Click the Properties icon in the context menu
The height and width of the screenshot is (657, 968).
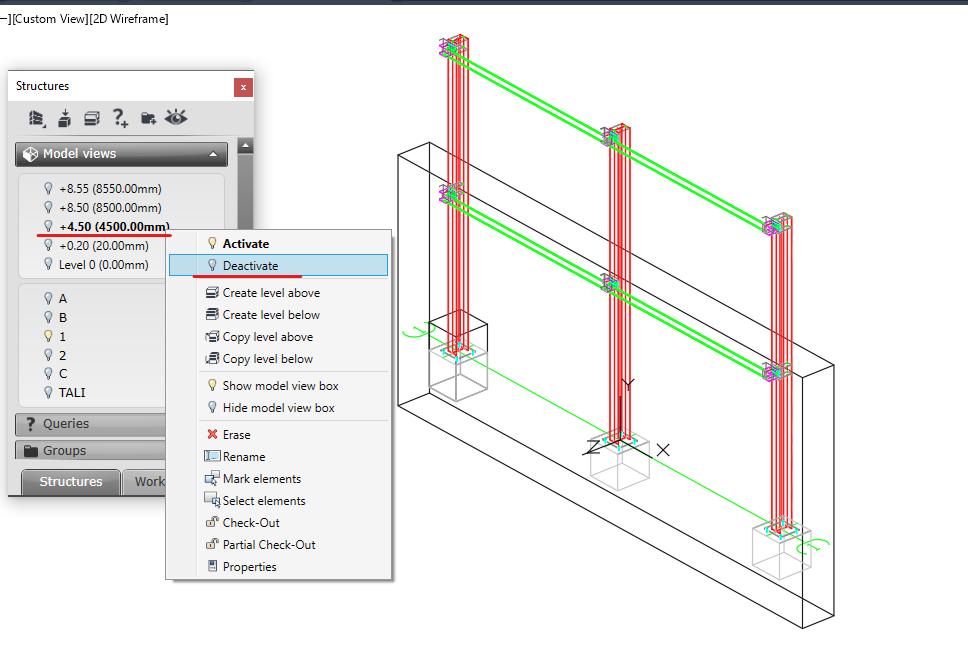pyautogui.click(x=212, y=566)
